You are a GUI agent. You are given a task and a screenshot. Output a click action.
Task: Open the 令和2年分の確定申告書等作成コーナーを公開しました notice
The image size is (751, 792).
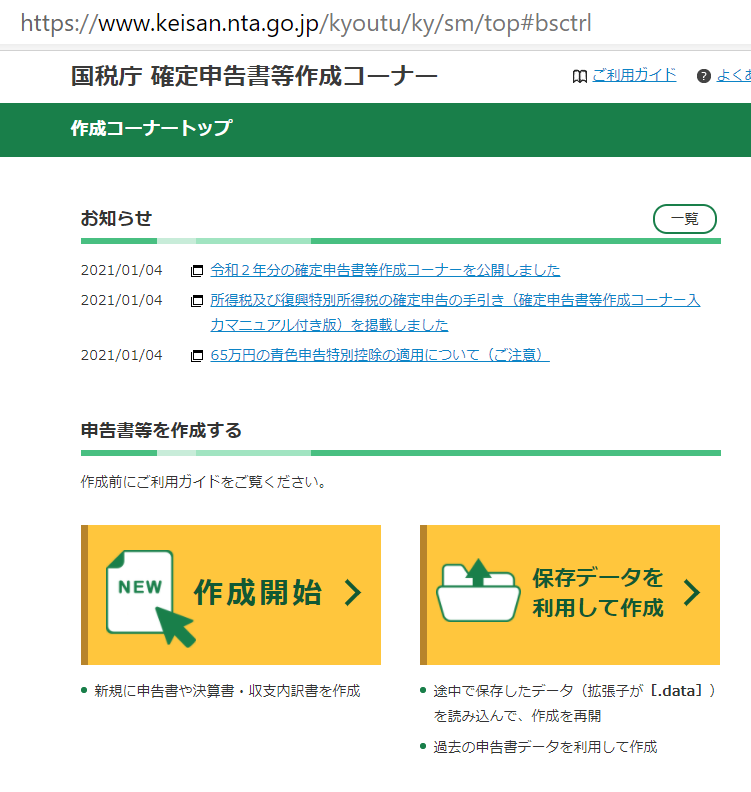point(385,270)
